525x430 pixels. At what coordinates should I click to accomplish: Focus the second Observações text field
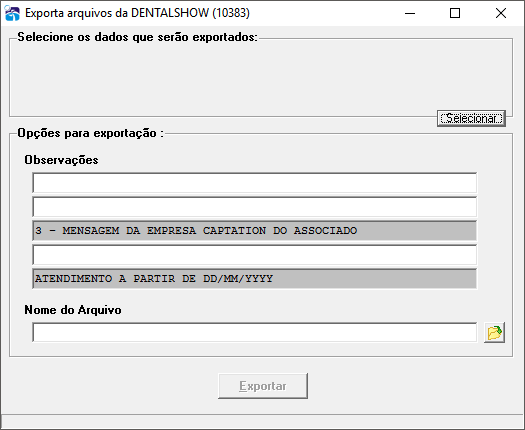(x=254, y=207)
